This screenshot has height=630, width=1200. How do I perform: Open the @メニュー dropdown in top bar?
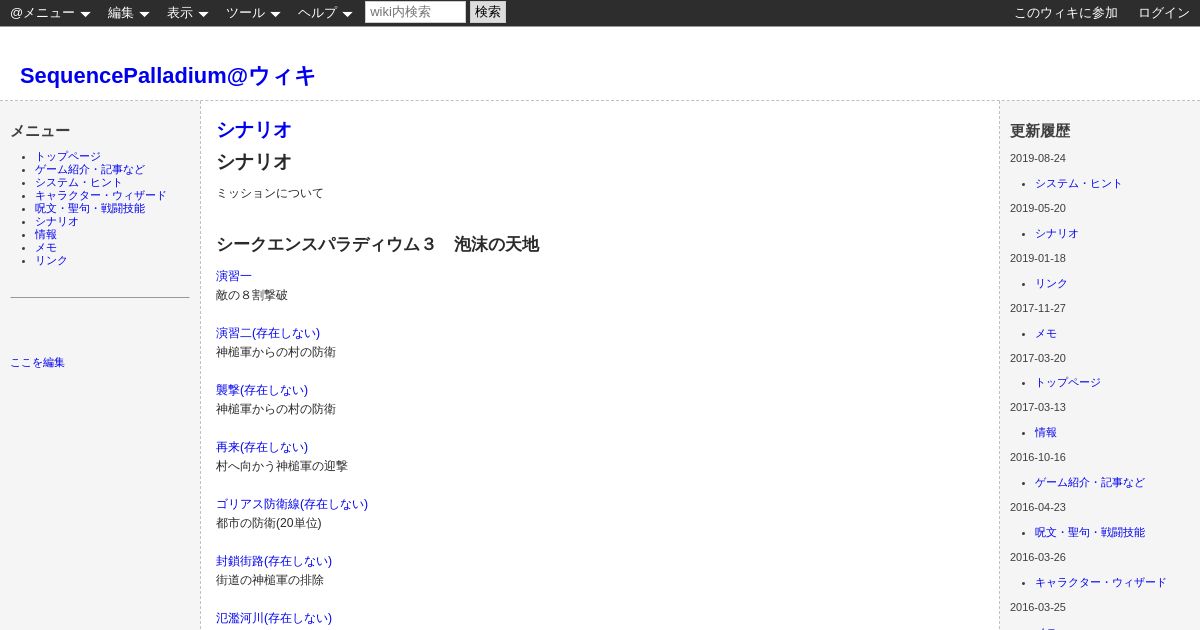50,13
